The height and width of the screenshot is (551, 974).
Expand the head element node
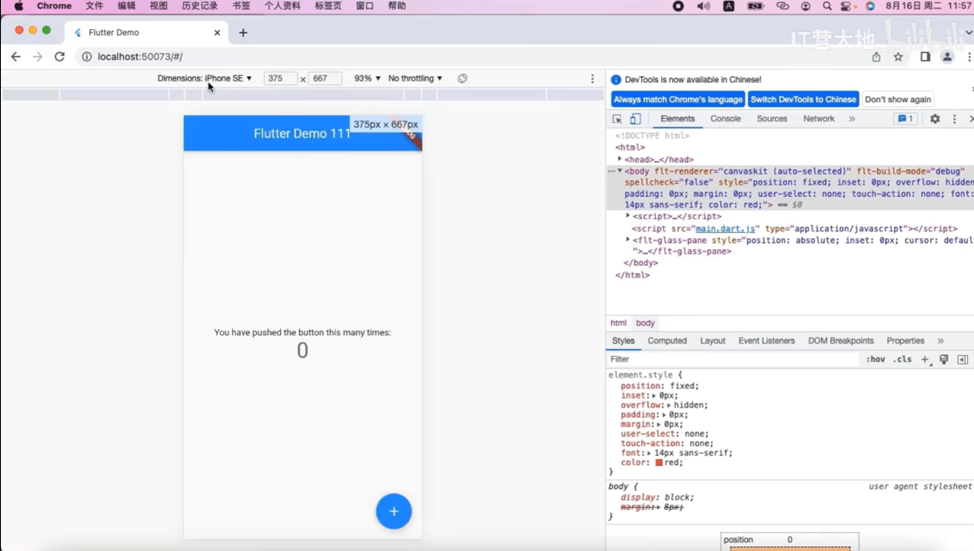620,159
